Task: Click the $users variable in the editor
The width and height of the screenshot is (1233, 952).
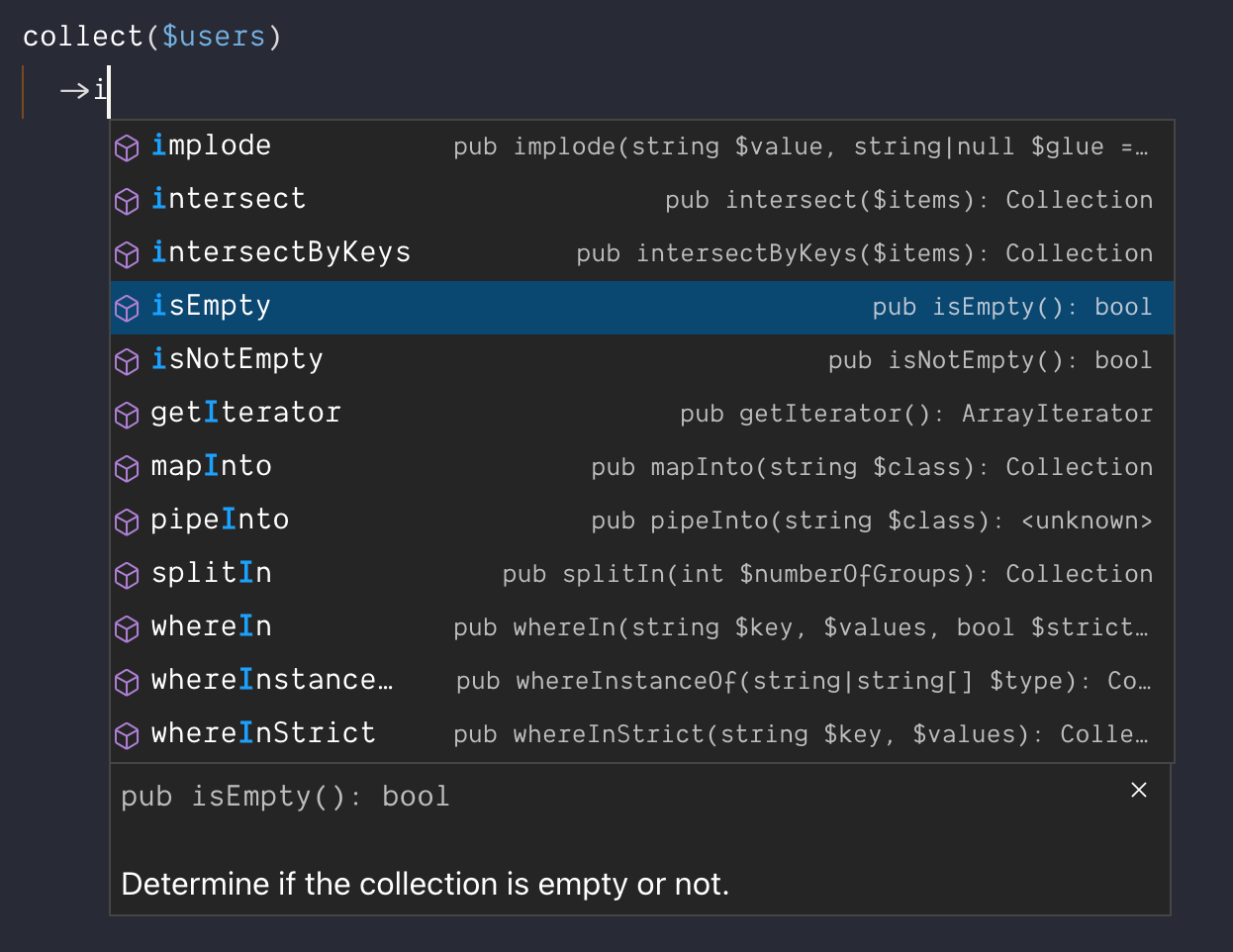Action: click(x=214, y=37)
